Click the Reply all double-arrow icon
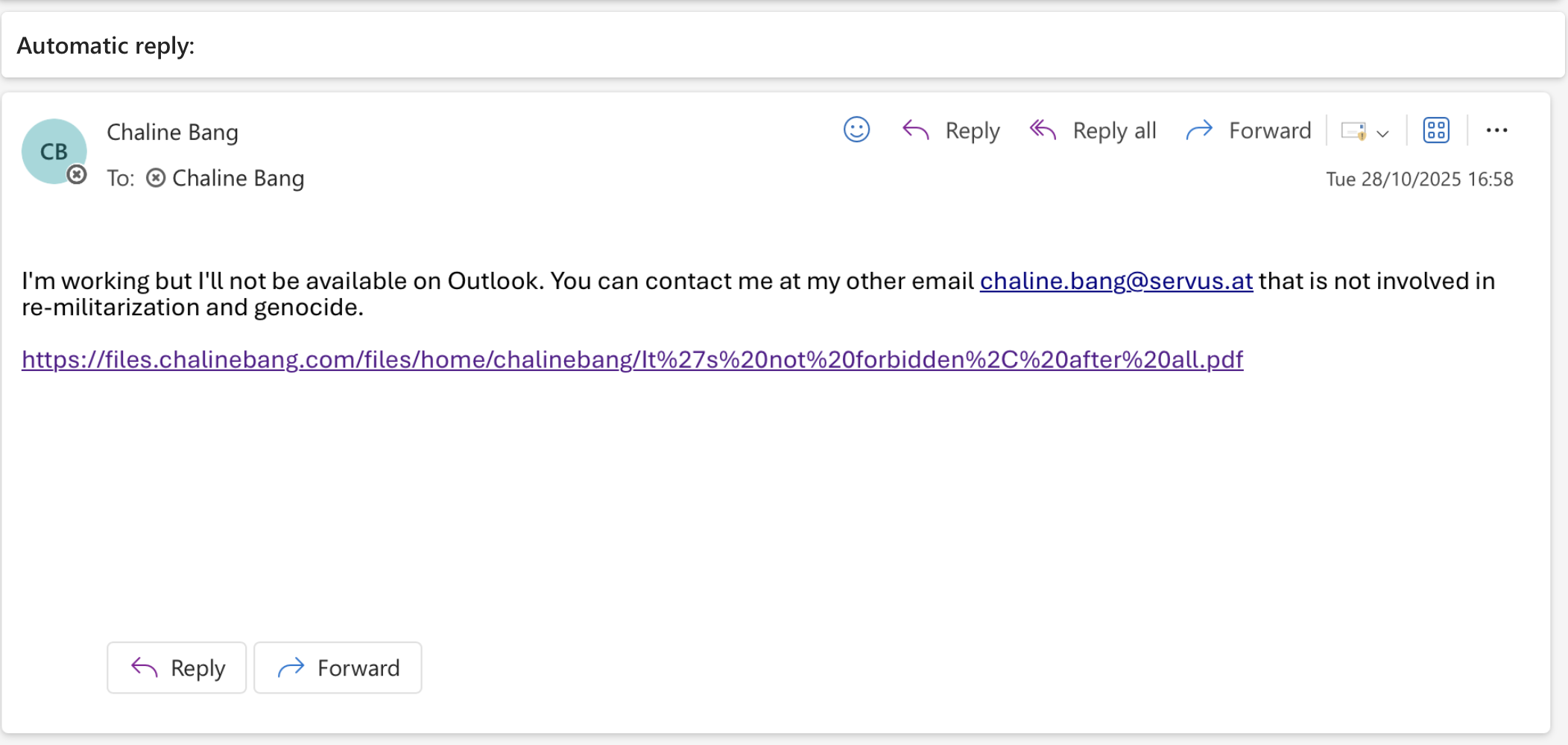The height and width of the screenshot is (745, 1568). 1043,130
